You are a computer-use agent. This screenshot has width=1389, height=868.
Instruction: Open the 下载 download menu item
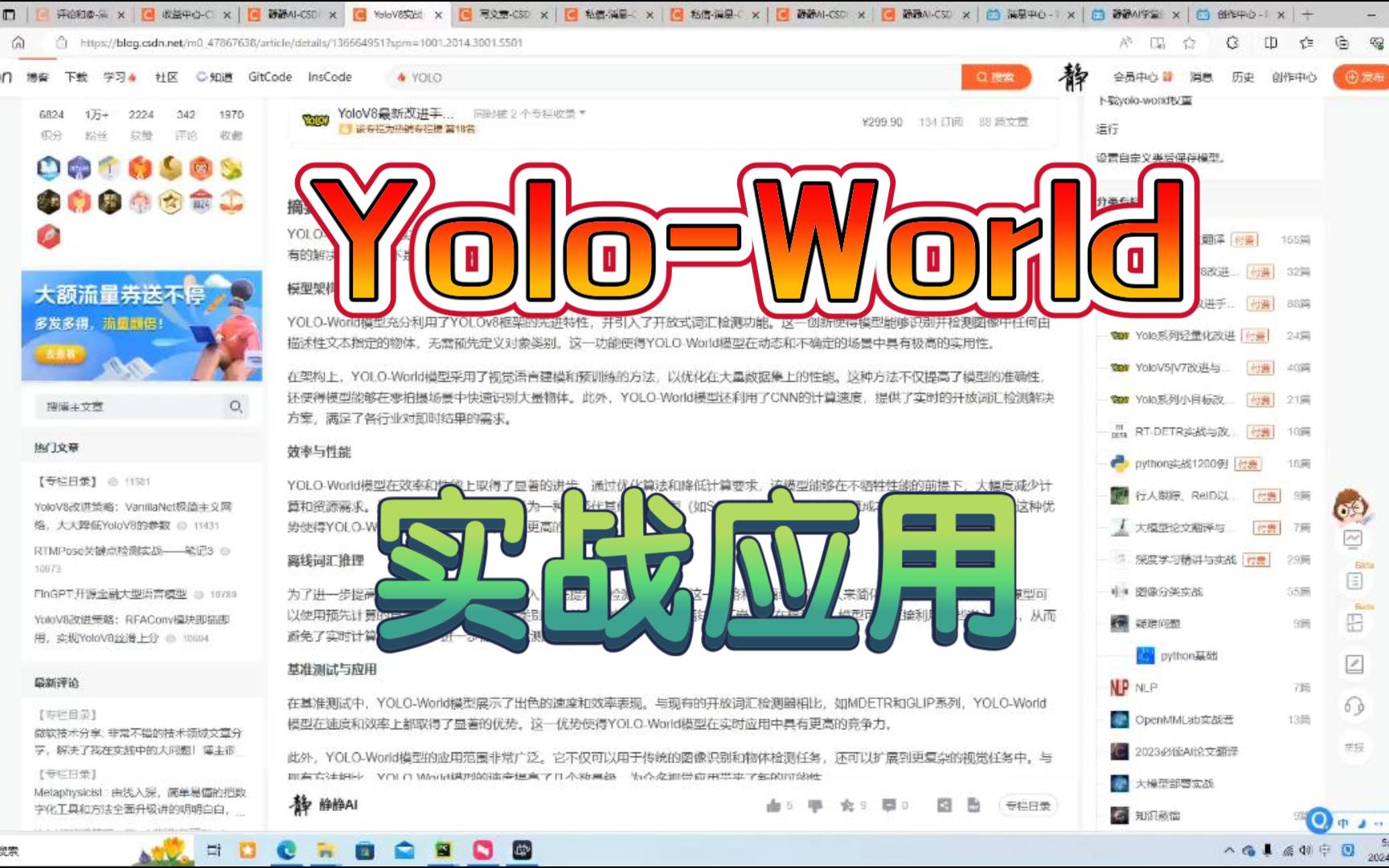click(x=76, y=77)
